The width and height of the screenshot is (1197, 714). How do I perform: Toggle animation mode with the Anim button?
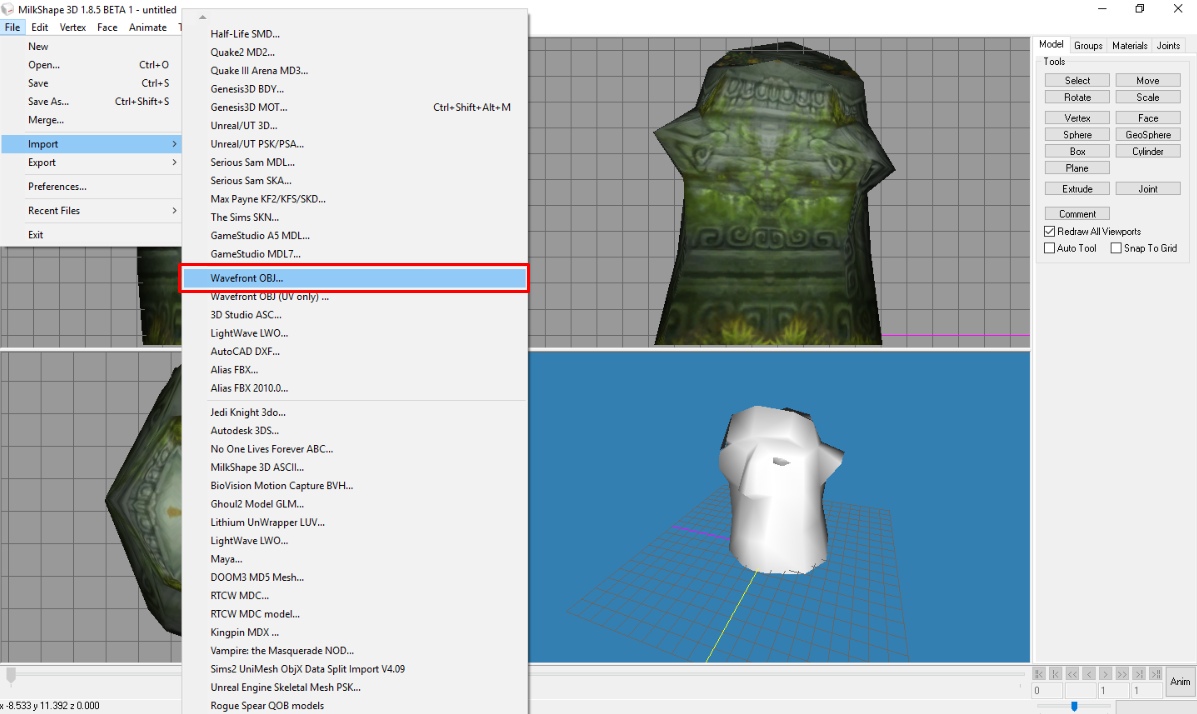pyautogui.click(x=1180, y=681)
